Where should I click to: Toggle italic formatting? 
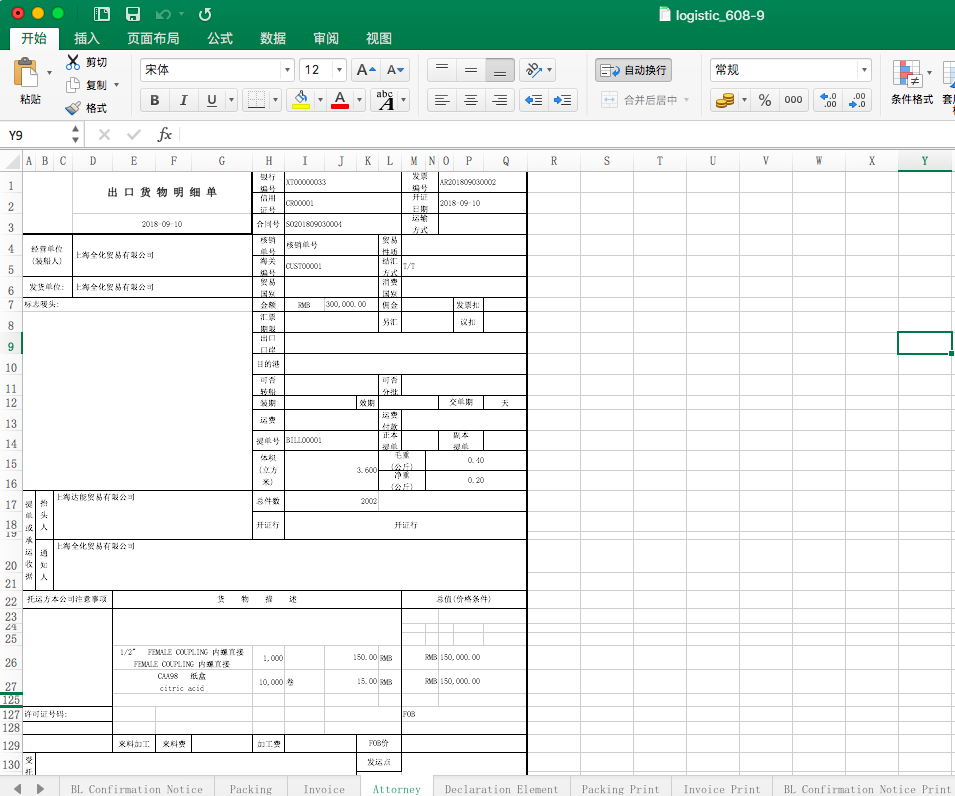183,100
